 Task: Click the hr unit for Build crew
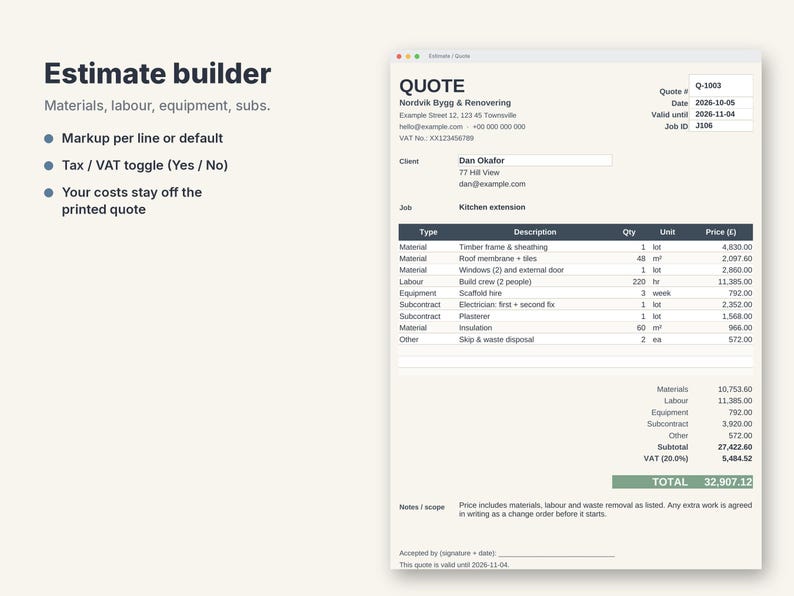[656, 282]
